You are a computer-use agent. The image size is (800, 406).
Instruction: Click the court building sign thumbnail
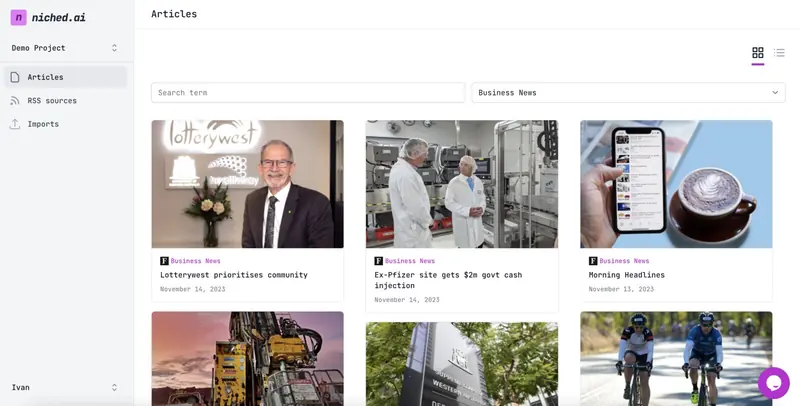pos(462,364)
